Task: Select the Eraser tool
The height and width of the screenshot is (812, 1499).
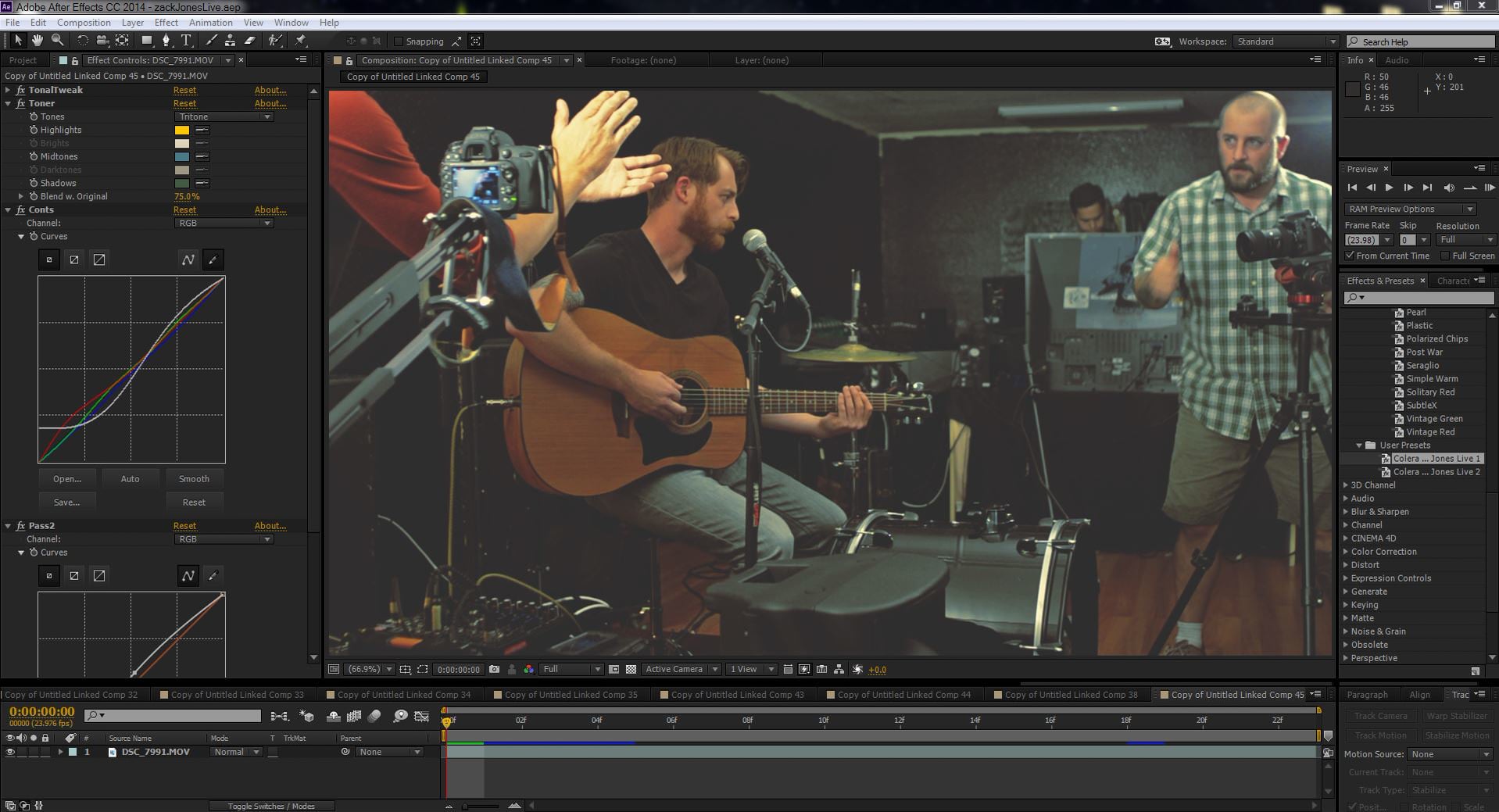Action: (250, 41)
